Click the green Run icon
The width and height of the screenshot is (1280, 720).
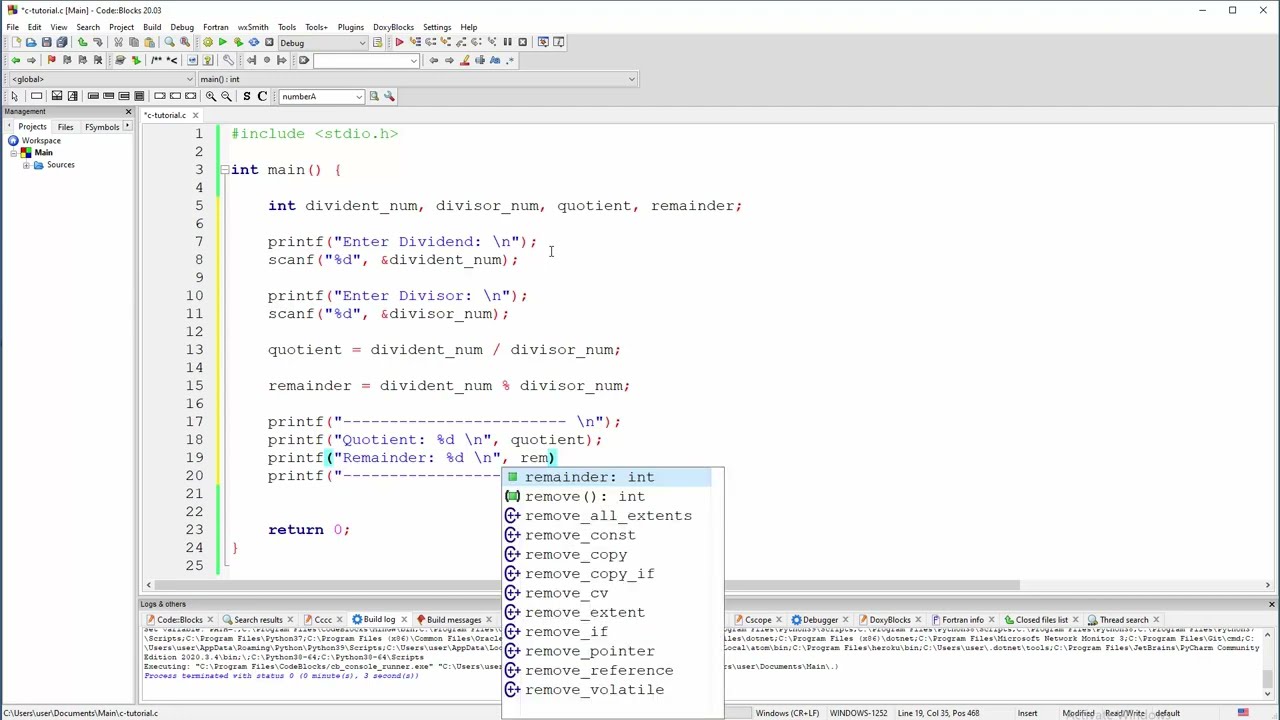point(222,42)
